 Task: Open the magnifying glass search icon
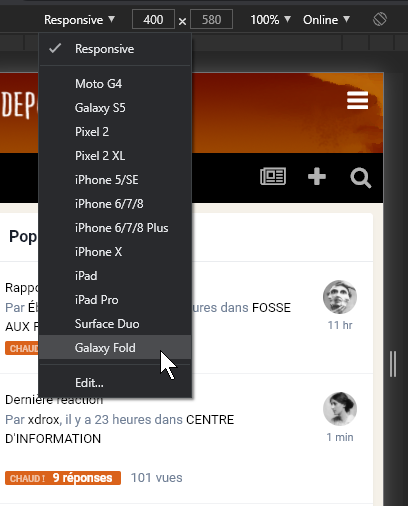coord(361,178)
